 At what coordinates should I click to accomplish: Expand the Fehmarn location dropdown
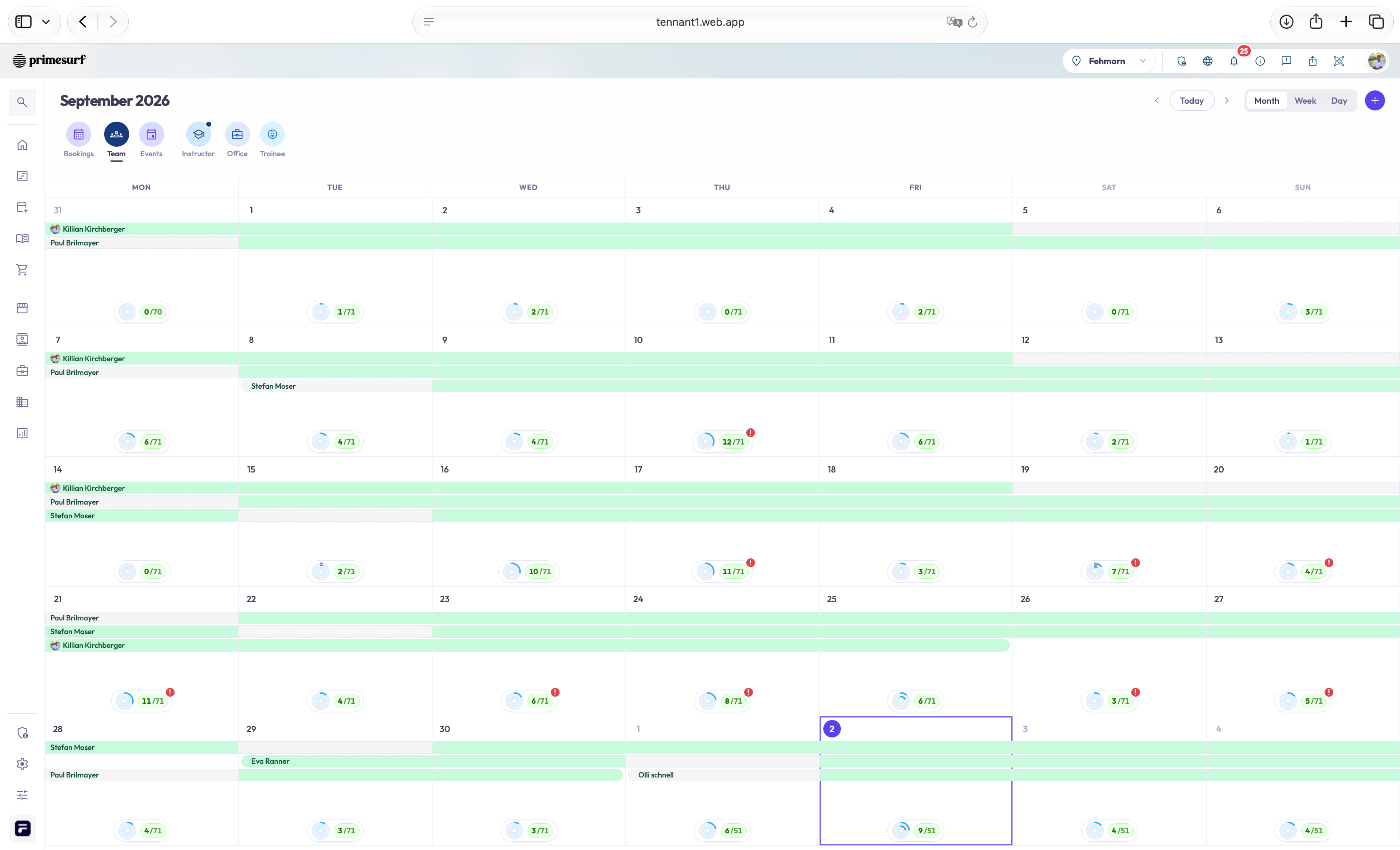click(1108, 61)
